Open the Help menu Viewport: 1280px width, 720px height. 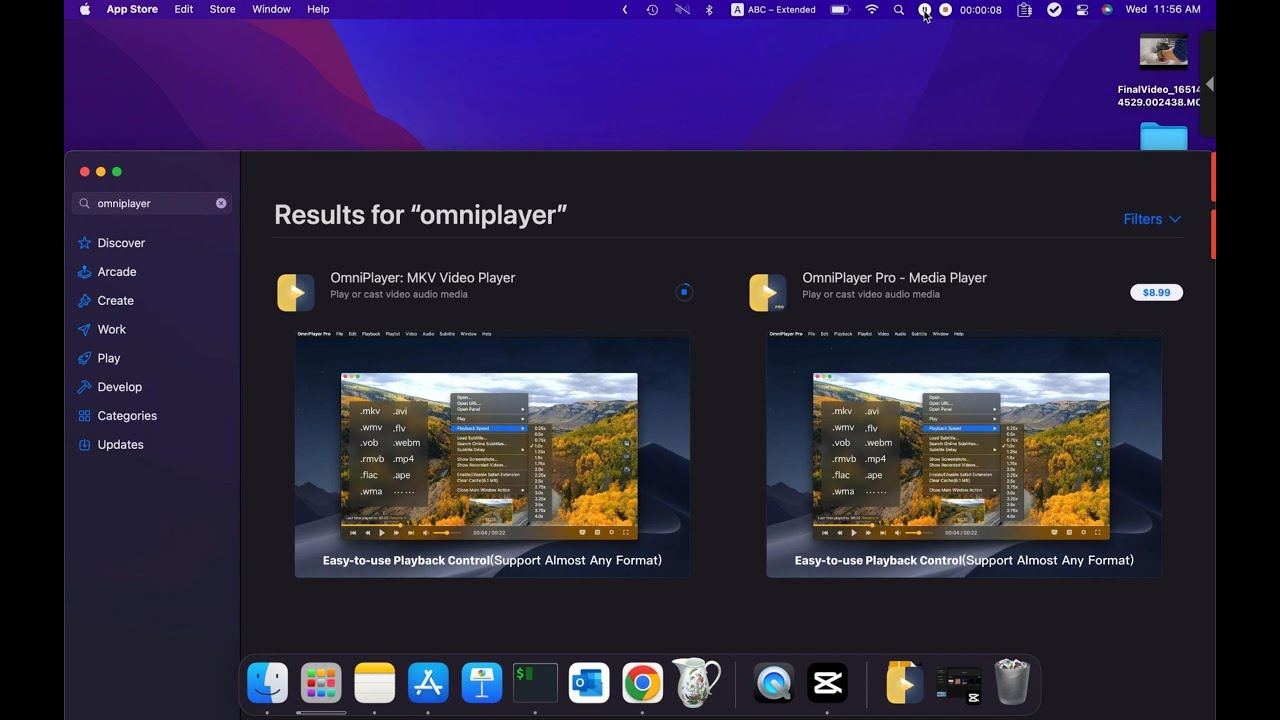[x=318, y=9]
